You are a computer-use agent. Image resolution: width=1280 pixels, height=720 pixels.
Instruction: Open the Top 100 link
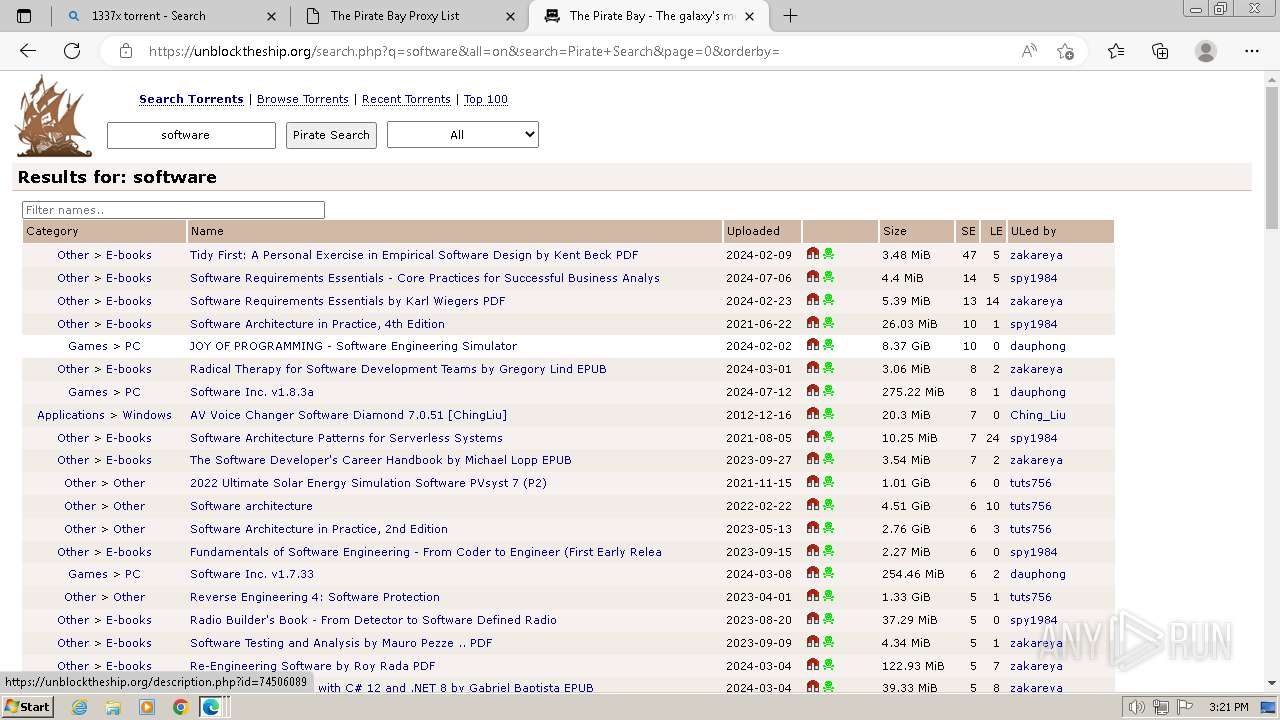click(486, 99)
